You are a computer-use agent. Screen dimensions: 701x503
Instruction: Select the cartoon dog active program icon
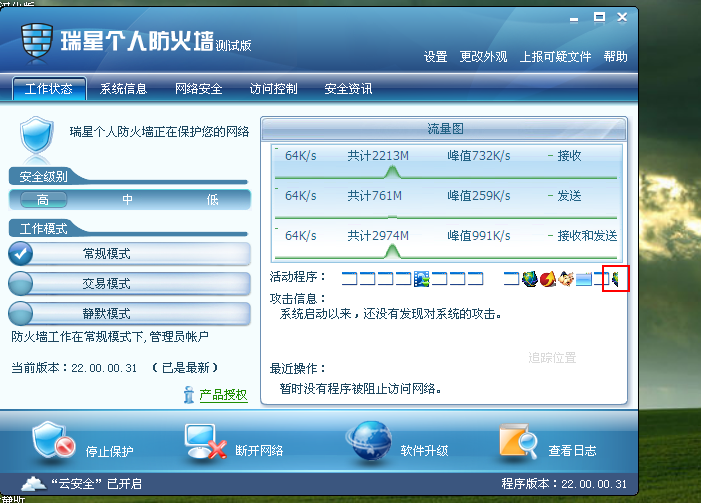(x=566, y=279)
